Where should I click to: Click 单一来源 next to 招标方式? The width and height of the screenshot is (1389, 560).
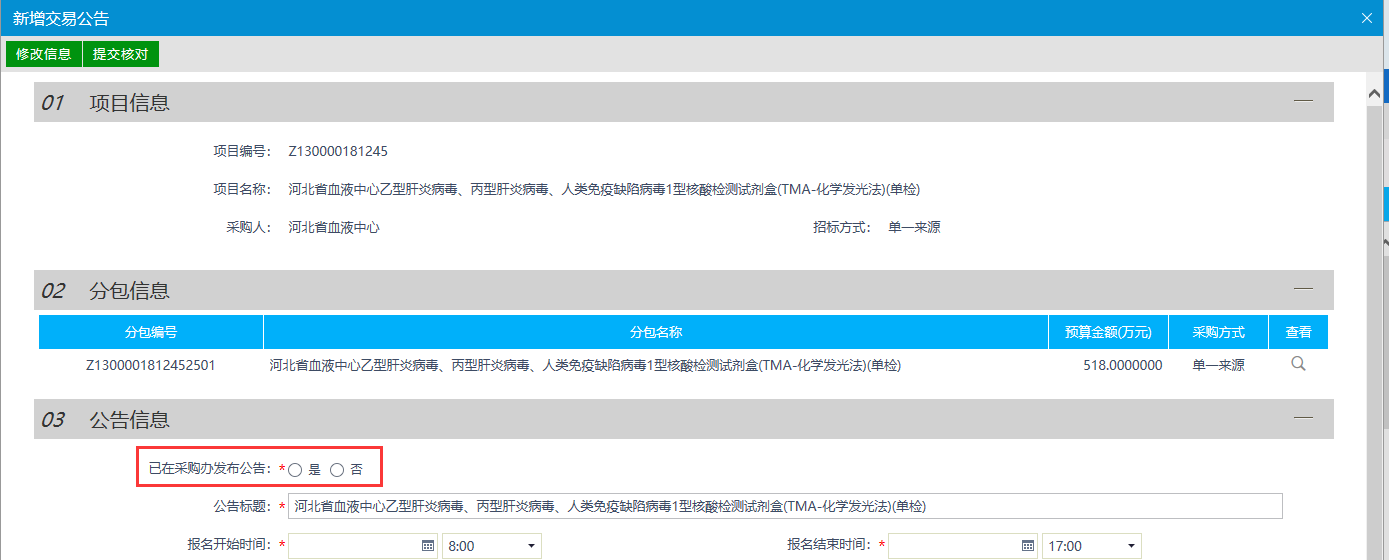(x=914, y=228)
